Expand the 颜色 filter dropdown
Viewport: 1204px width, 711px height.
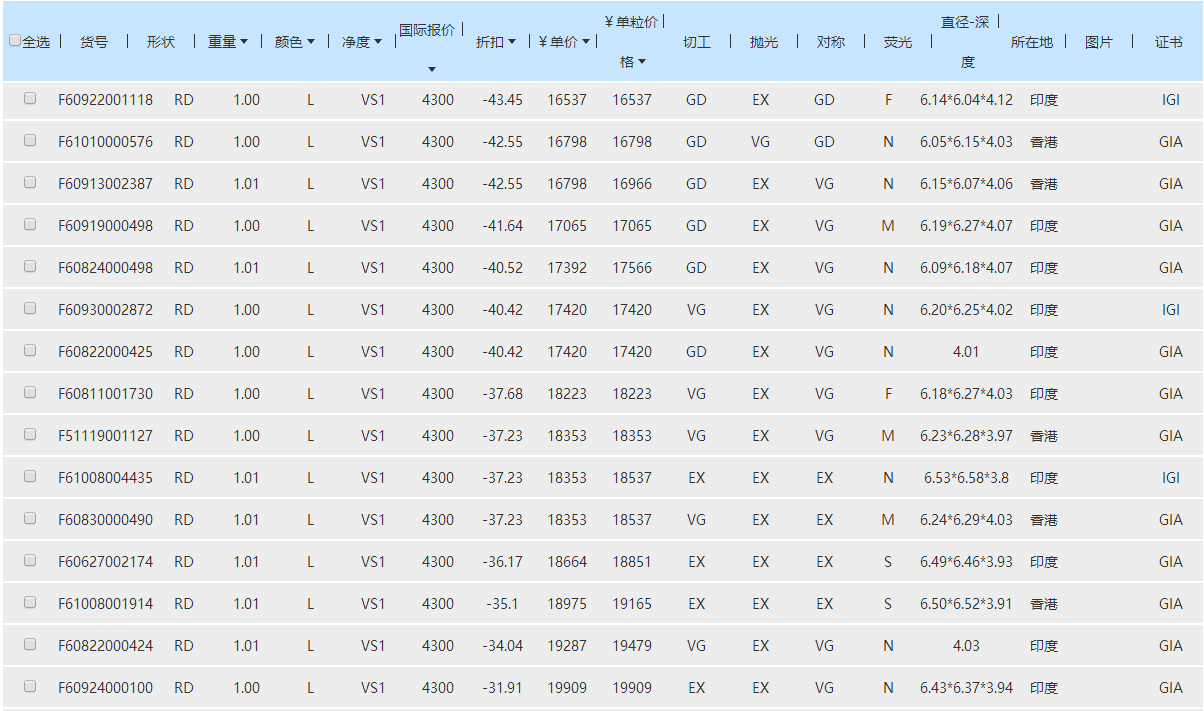[x=311, y=42]
